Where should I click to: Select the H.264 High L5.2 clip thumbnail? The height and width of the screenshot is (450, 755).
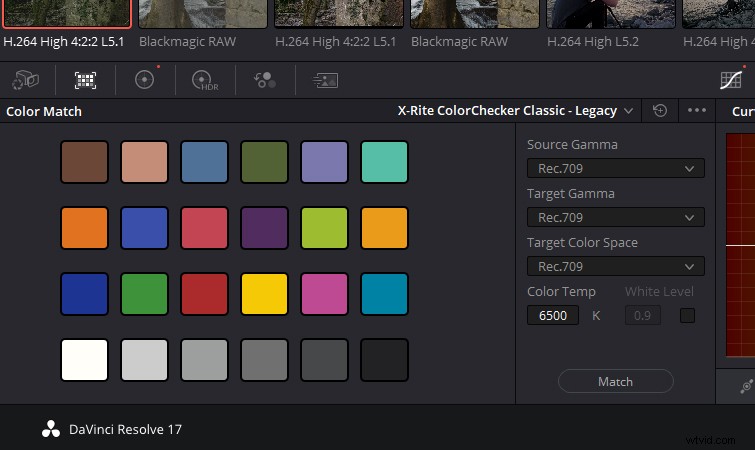pyautogui.click(x=611, y=13)
